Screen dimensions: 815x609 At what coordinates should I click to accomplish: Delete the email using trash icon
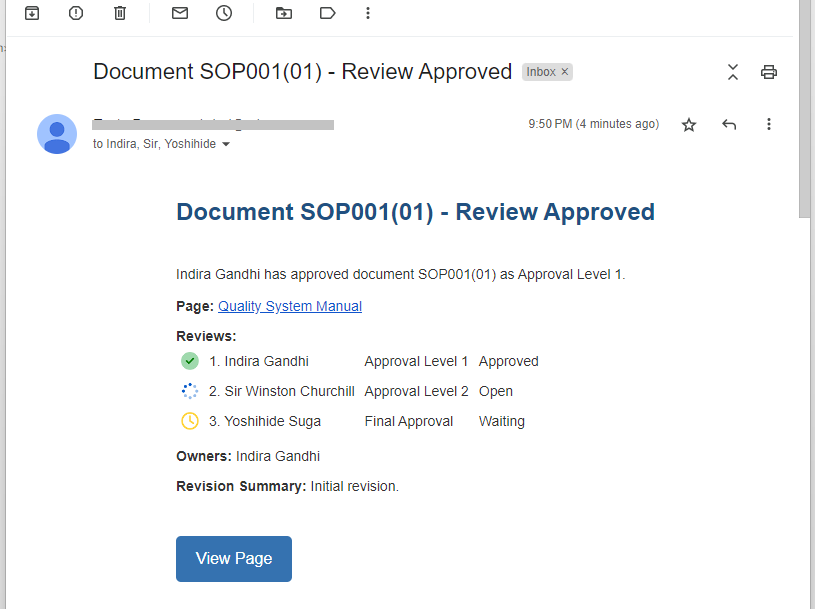click(x=120, y=13)
